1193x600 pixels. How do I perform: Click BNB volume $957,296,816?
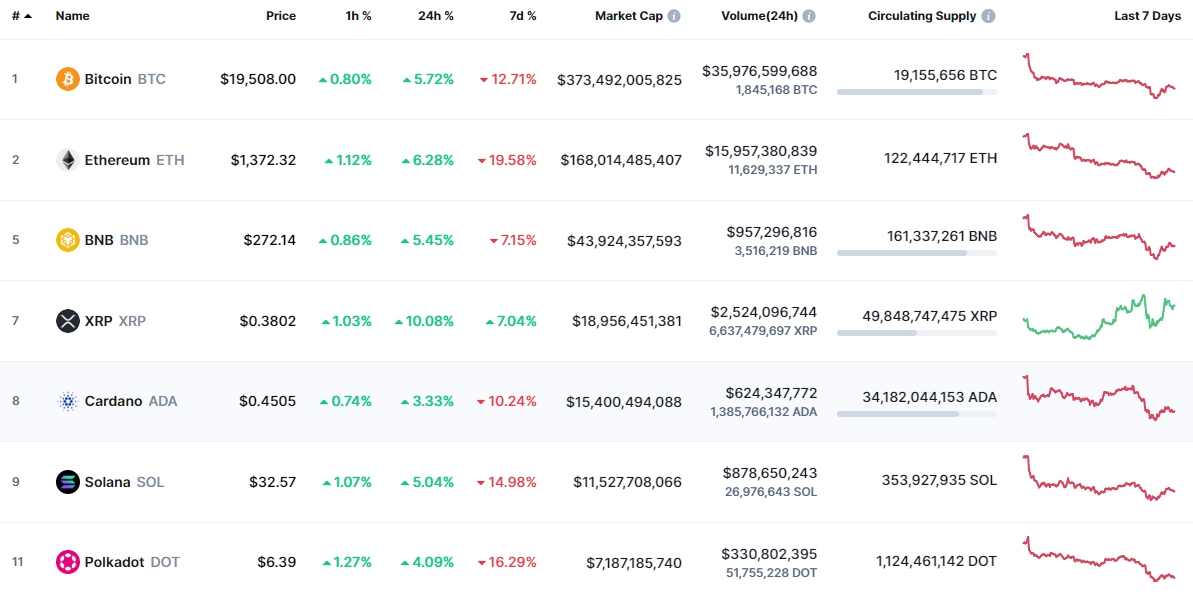click(771, 231)
